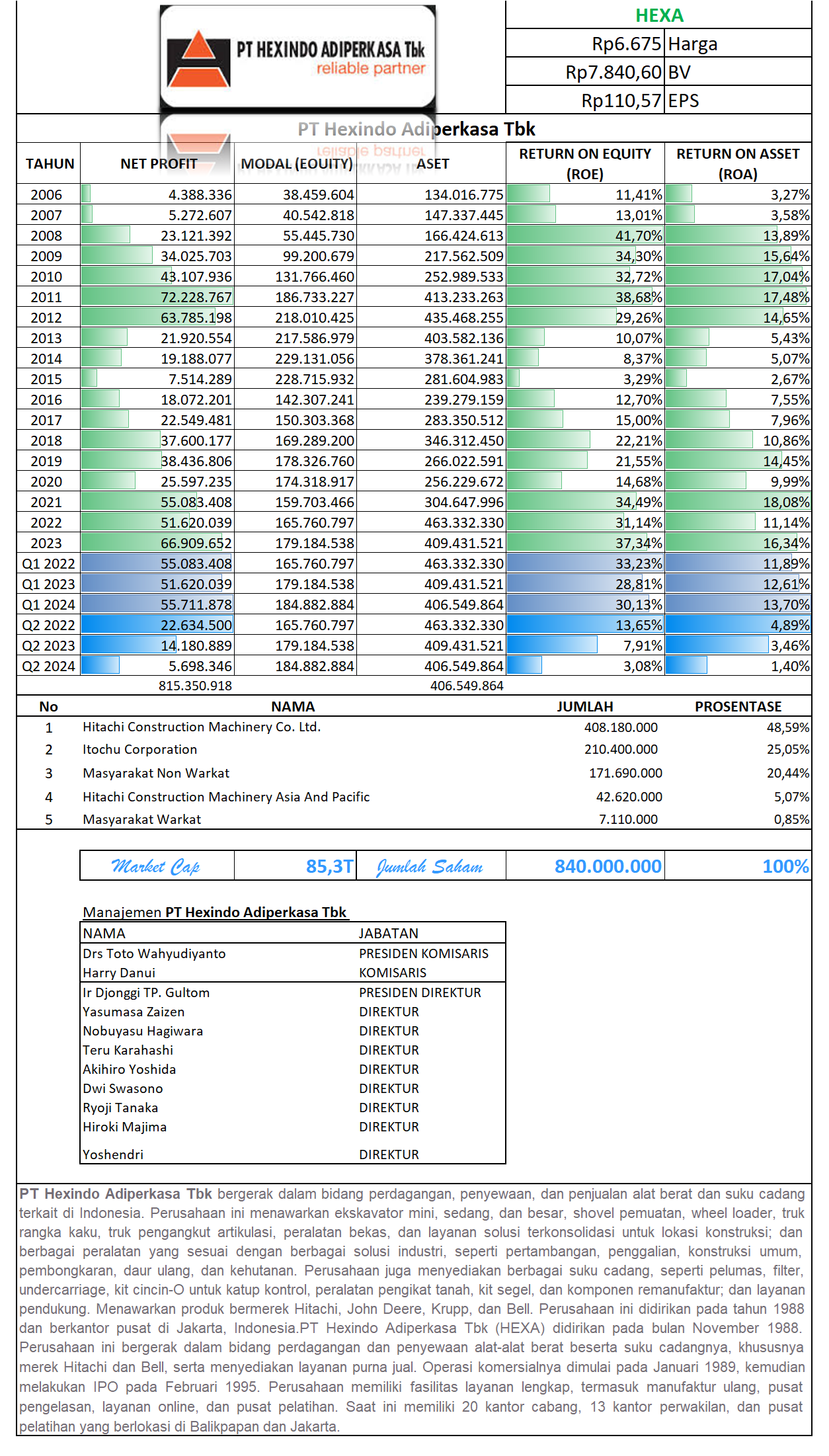Select the HEXA ticker header
The height and width of the screenshot is (1456, 829).
[x=659, y=15]
